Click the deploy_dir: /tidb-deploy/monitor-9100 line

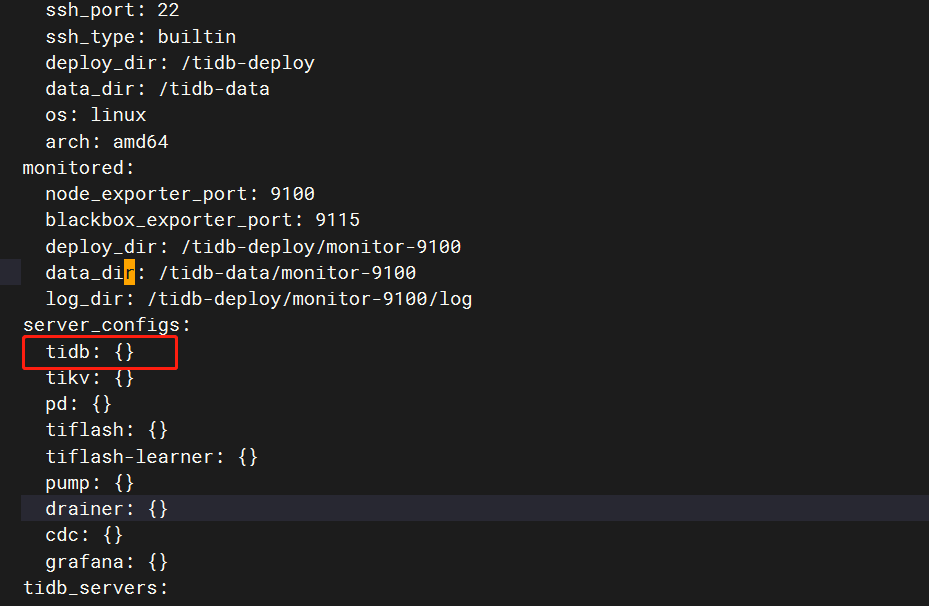pos(253,246)
